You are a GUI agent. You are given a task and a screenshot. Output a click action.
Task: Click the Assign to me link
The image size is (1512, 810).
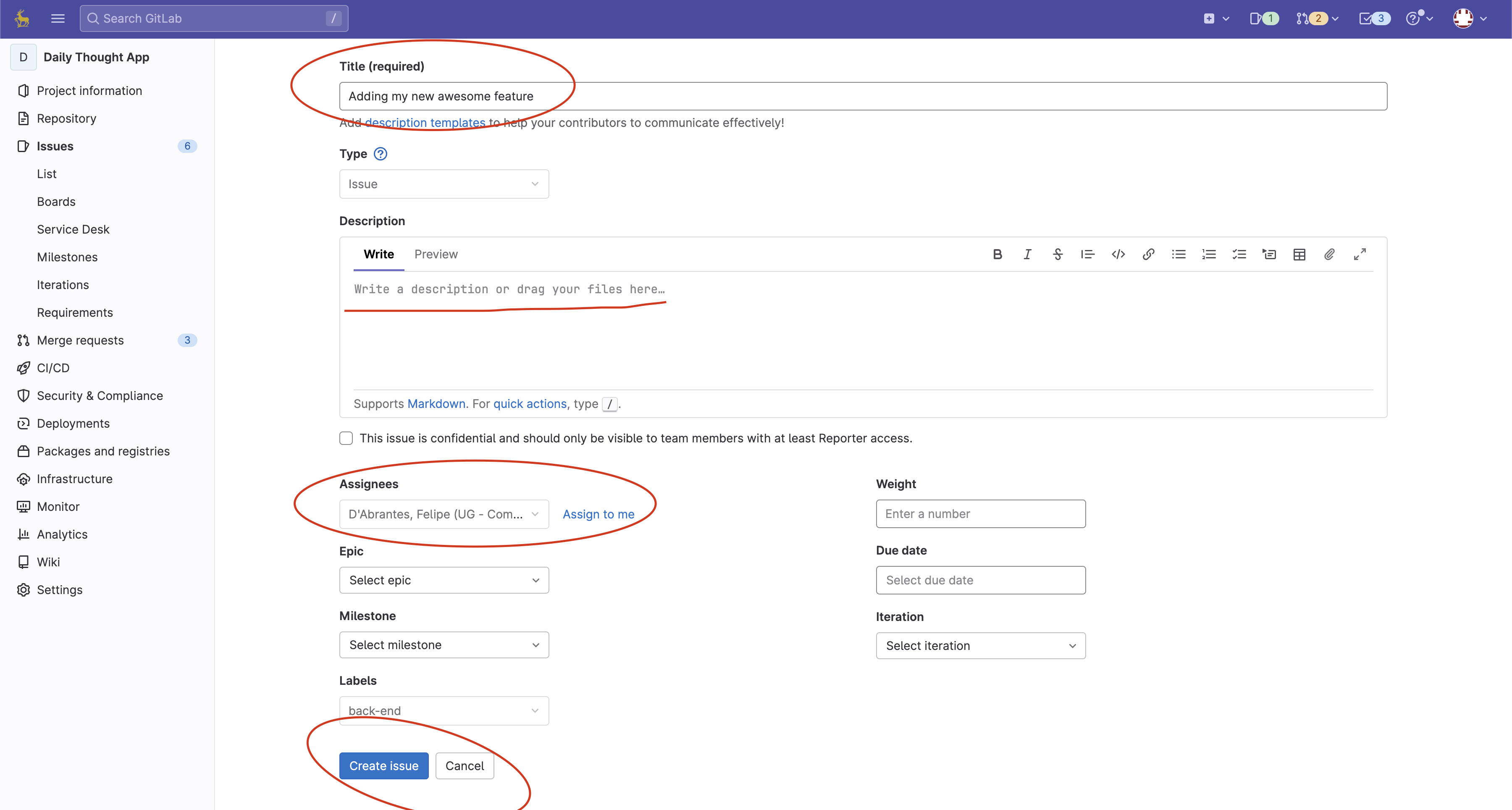click(x=598, y=514)
